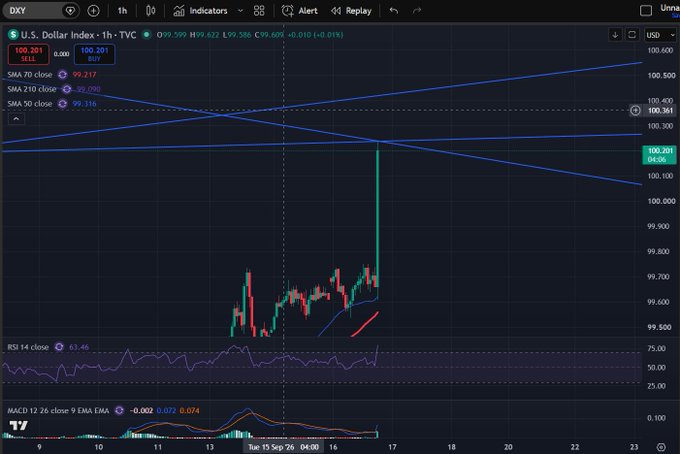Screen dimensions: 680x454
Task: Click the Replay rewind icon
Action: pyautogui.click(x=336, y=10)
